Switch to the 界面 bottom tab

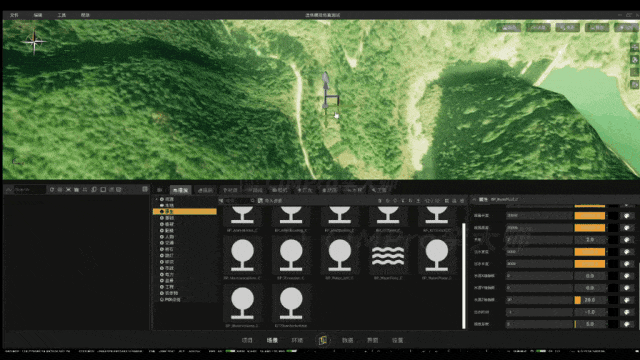(372, 340)
